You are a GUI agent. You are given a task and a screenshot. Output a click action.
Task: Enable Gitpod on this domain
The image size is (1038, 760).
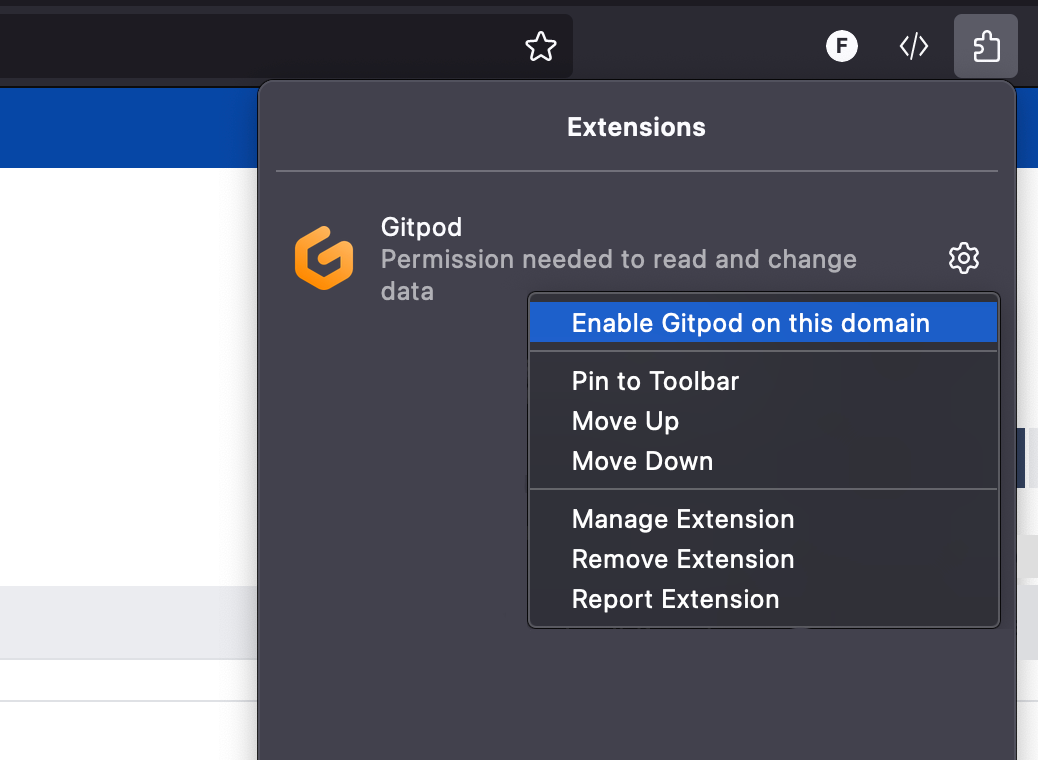pos(750,322)
